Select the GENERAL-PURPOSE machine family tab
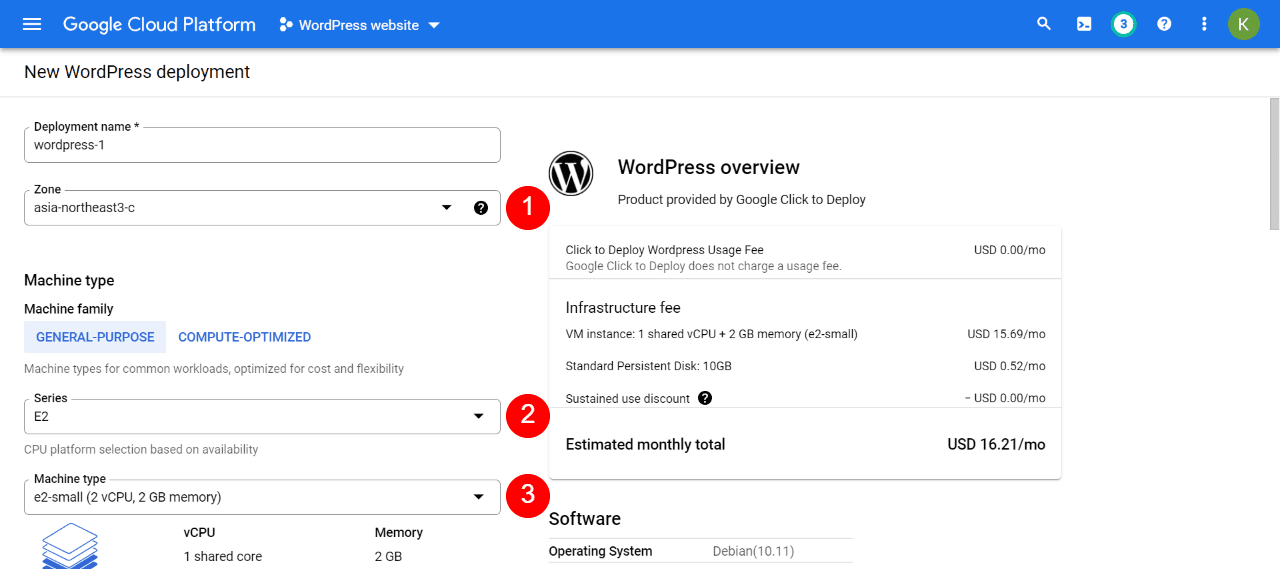The width and height of the screenshot is (1280, 569). pos(95,337)
